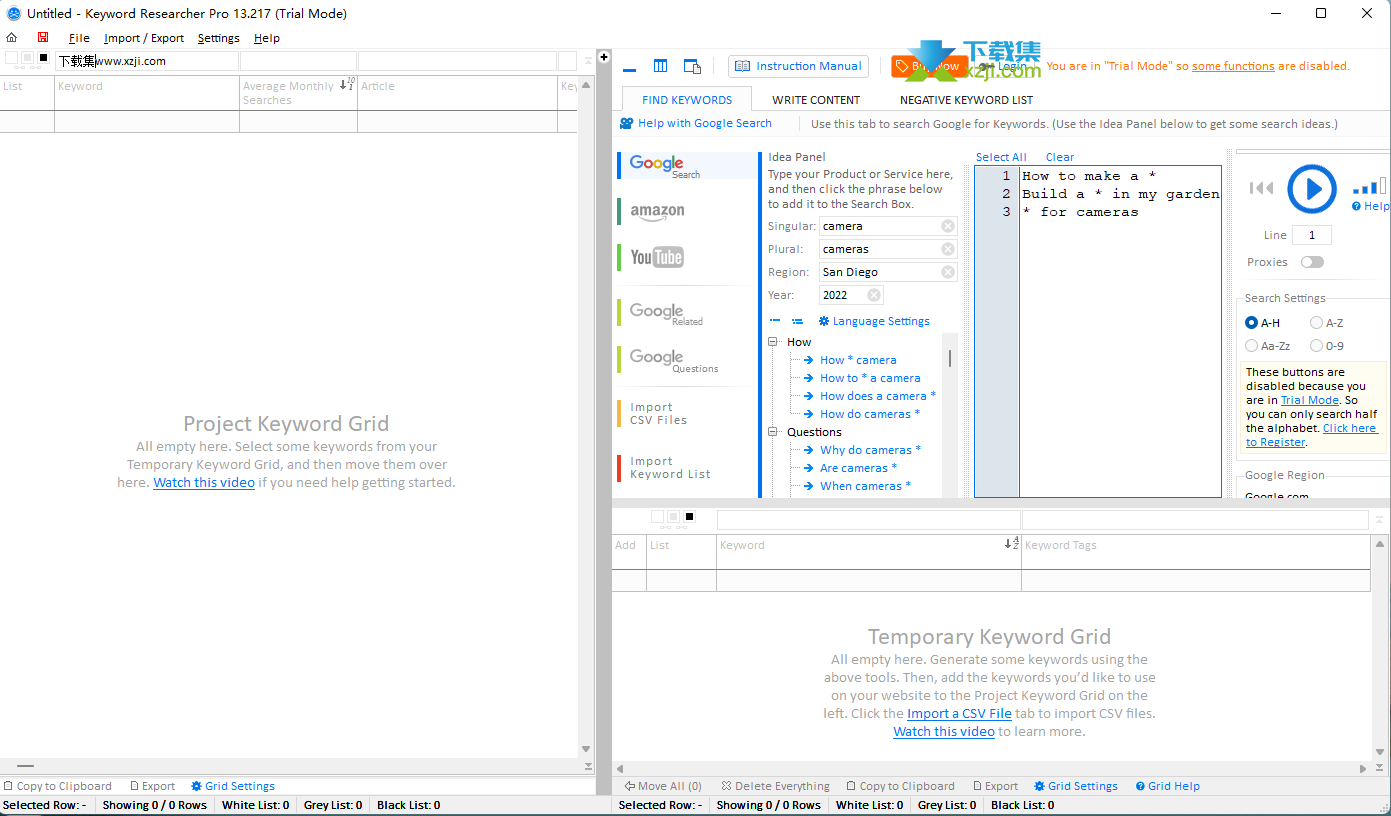Click the Idea Panel tree scrollbar
This screenshot has width=1391, height=816.
(x=949, y=358)
